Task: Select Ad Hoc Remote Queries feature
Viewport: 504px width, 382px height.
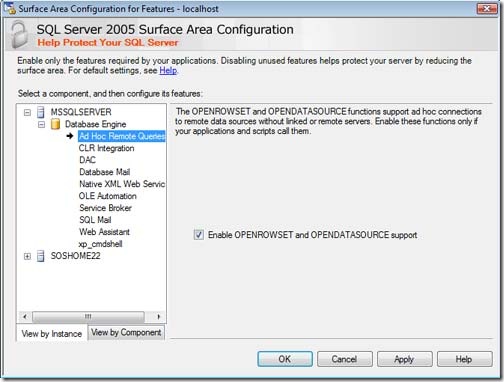Action: 122,136
